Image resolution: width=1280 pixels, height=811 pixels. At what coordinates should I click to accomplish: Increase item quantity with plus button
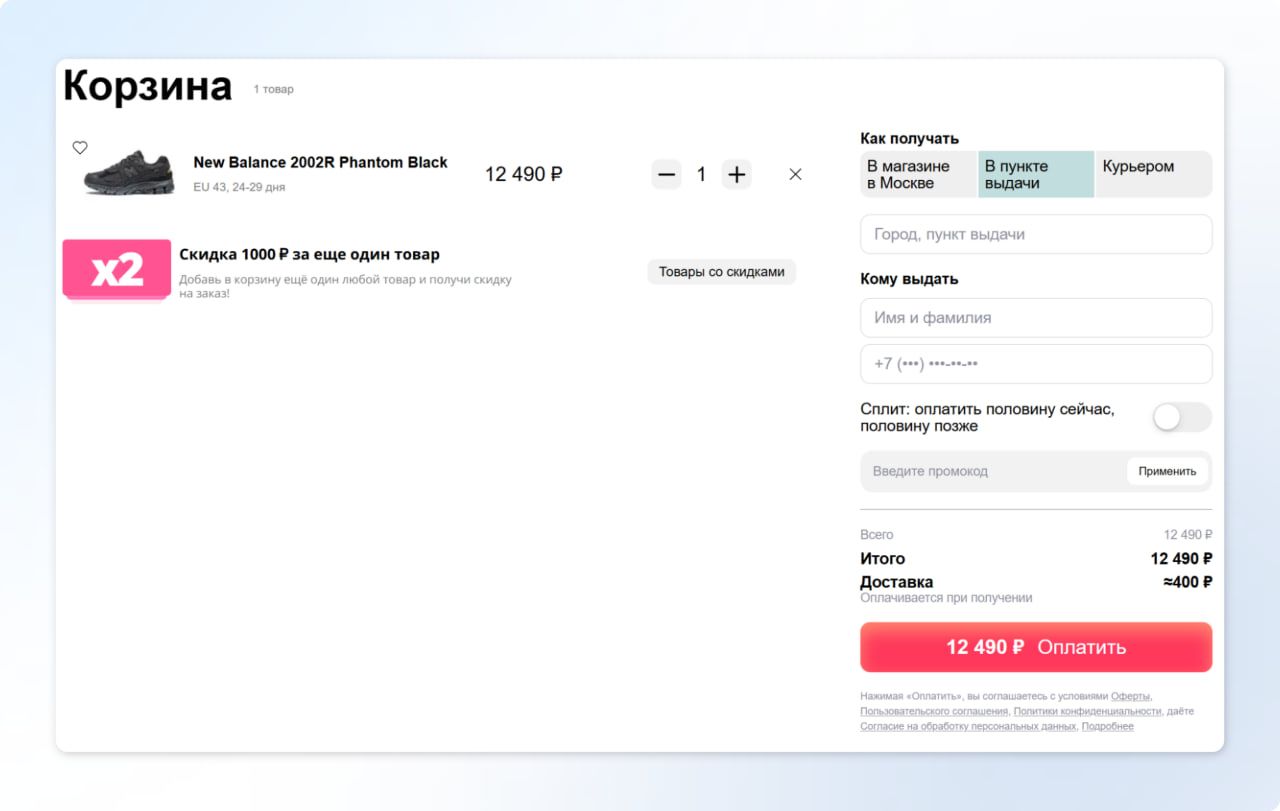[736, 175]
